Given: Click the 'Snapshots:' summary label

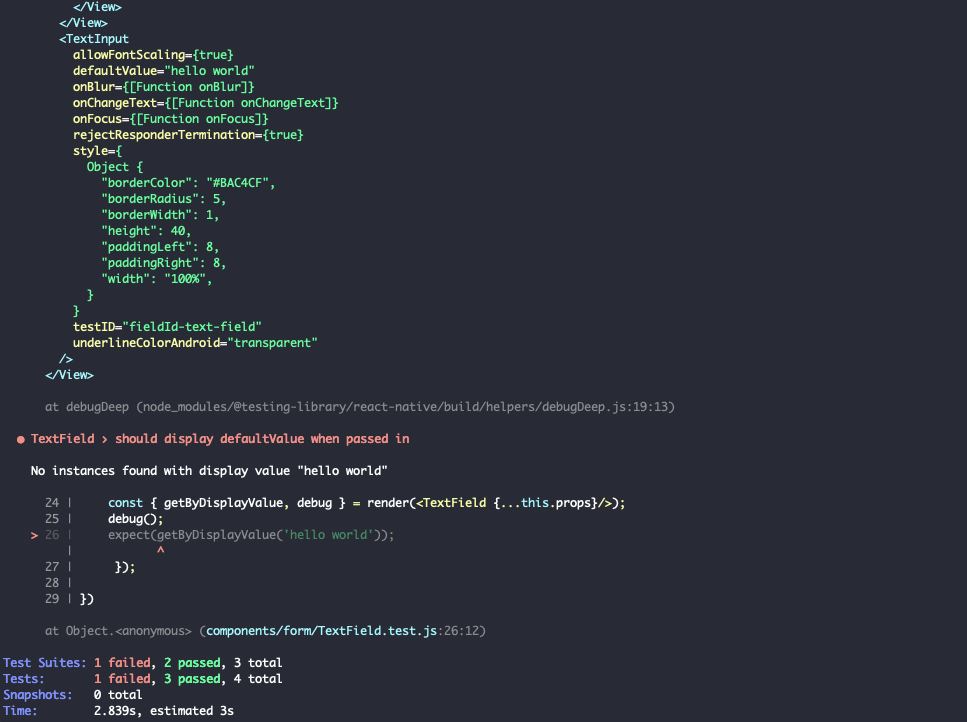Looking at the screenshot, I should 38,695.
